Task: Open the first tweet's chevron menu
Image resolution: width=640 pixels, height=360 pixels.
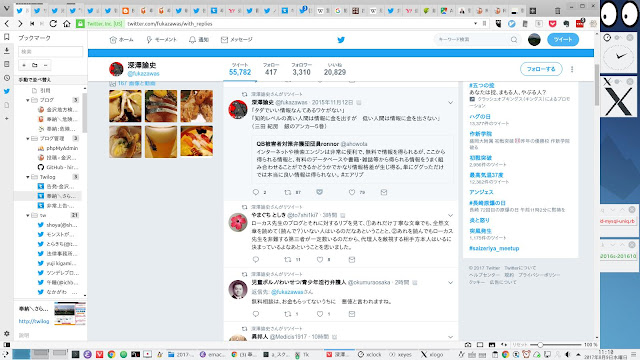Action: point(450,103)
